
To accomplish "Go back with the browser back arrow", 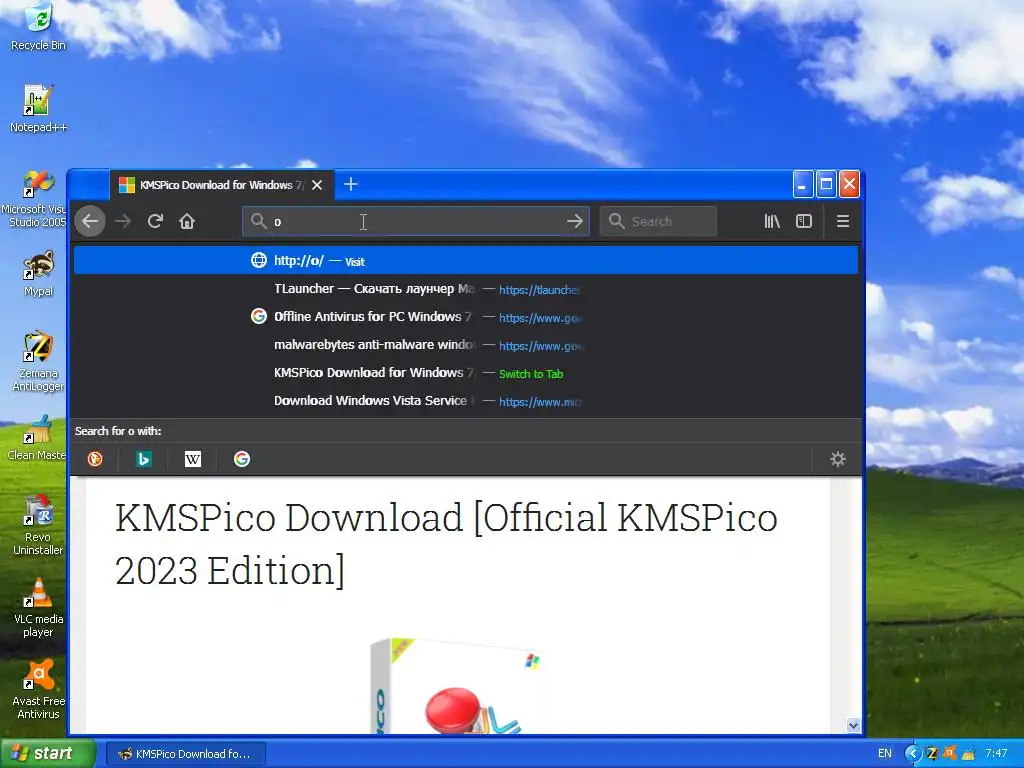I will click(x=90, y=221).
